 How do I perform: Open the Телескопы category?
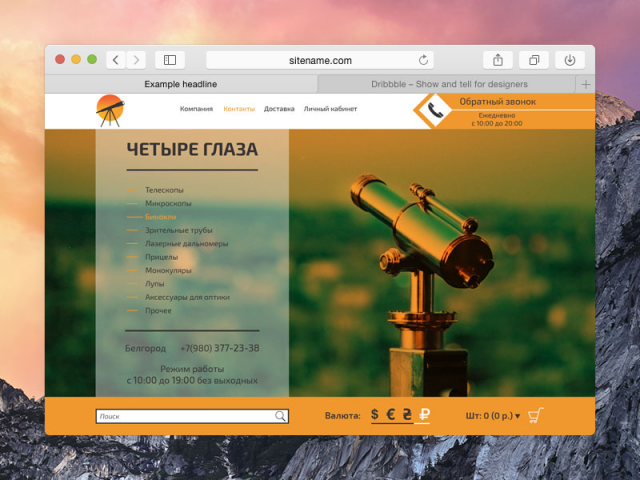[164, 190]
